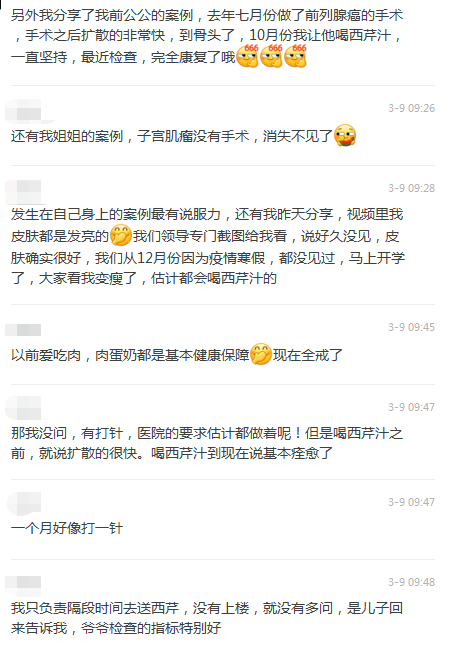This screenshot has width=470, height=649.
Task: Click the middle 666 emoji after 完全康复了哦
Action: 271,56
